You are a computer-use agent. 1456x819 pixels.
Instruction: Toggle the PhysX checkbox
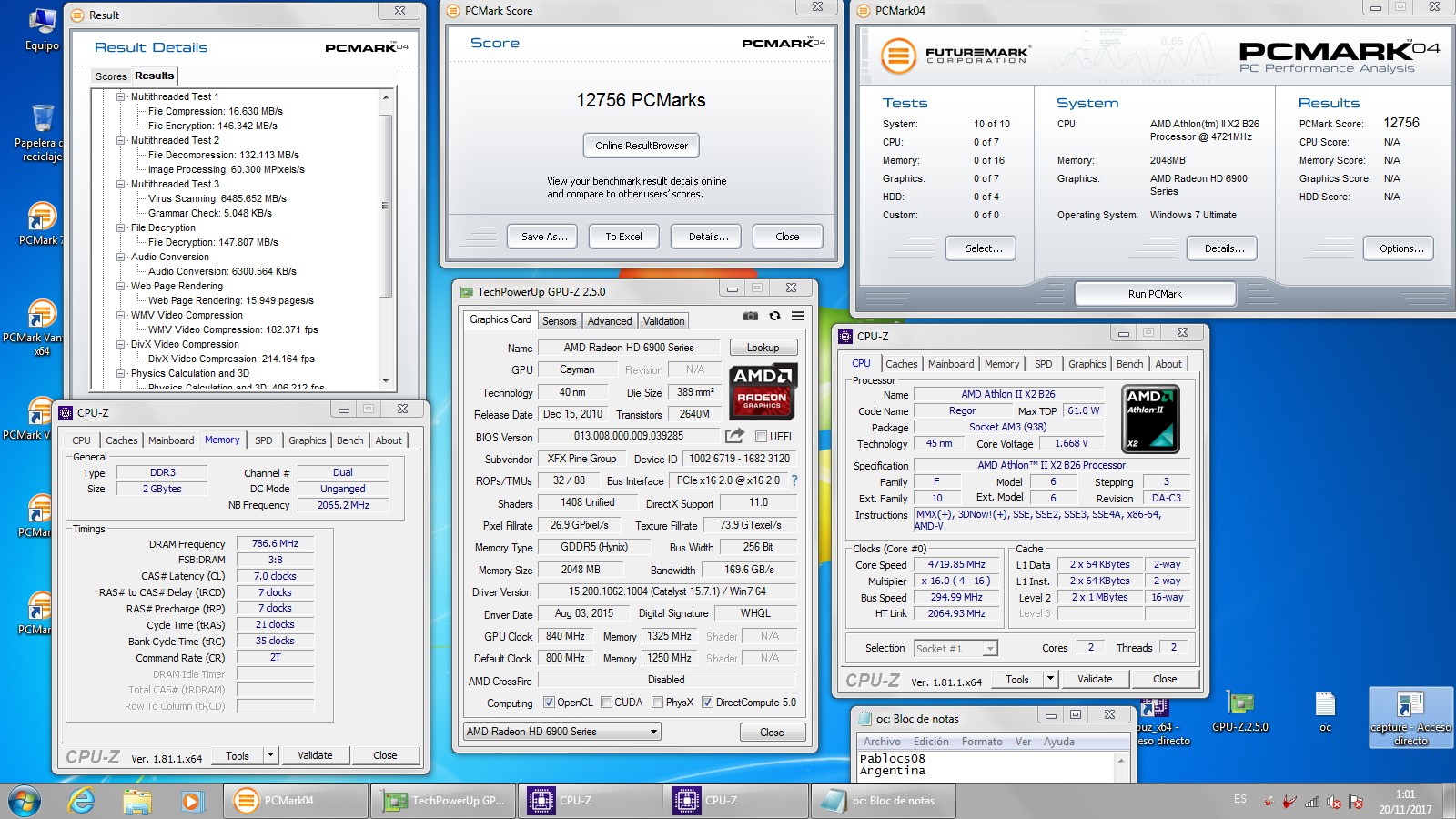click(x=656, y=703)
